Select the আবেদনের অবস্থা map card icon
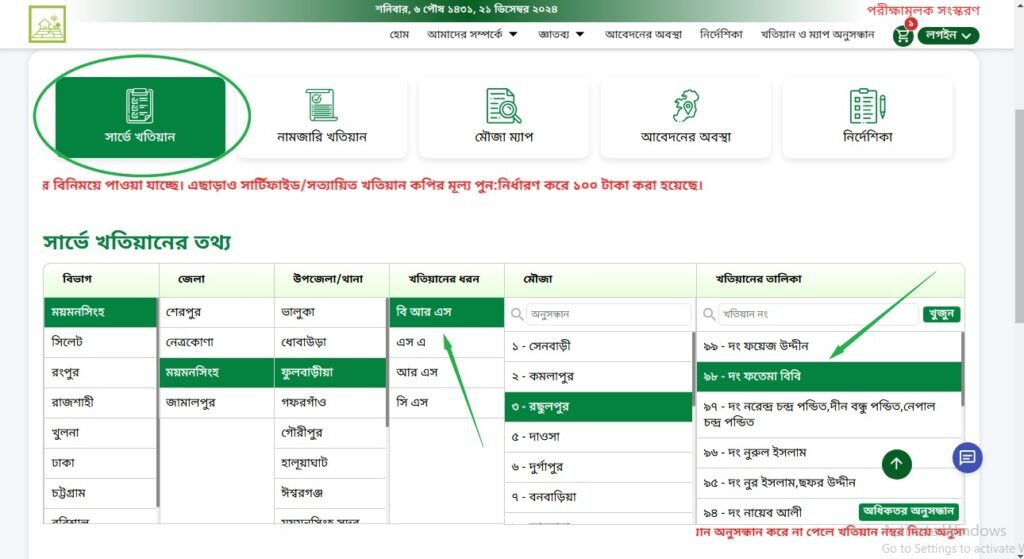Image resolution: width=1024 pixels, height=559 pixels. click(x=686, y=106)
